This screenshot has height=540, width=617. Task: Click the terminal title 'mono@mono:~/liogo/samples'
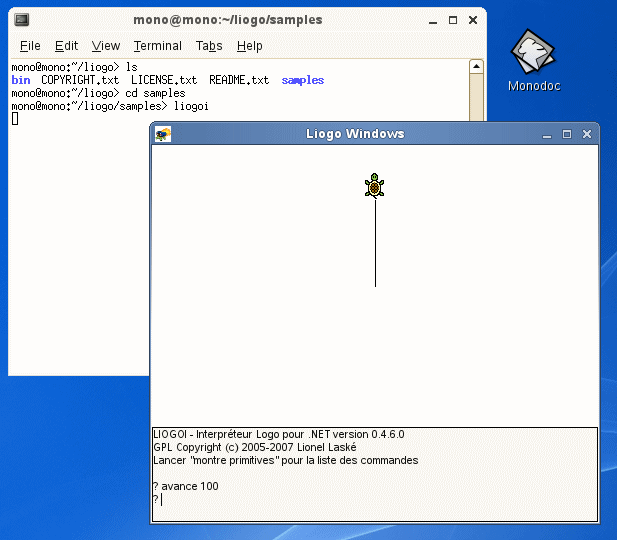point(228,20)
